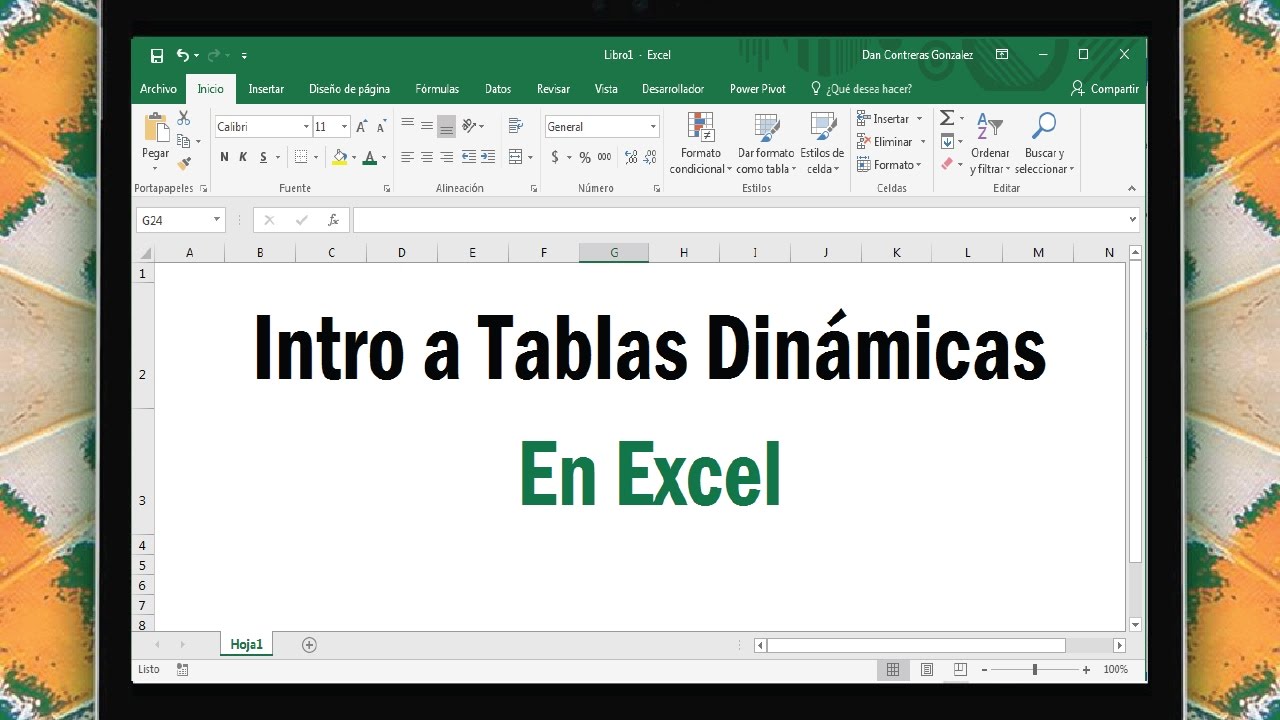Toggle align left
This screenshot has width=1280, height=720.
407,157
